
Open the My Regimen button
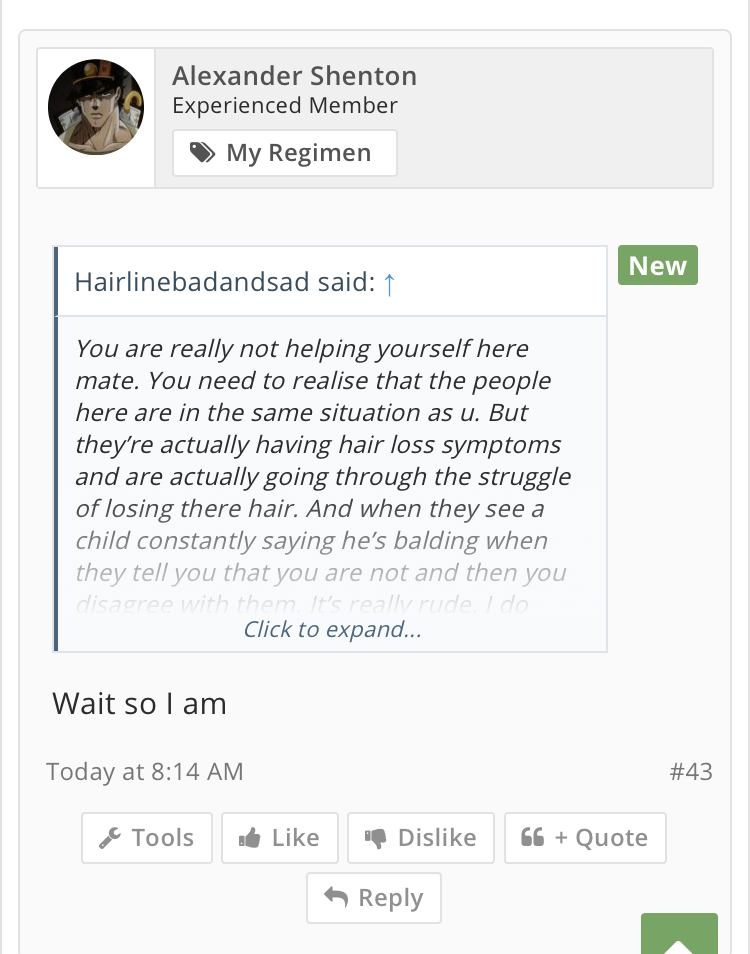click(x=285, y=153)
